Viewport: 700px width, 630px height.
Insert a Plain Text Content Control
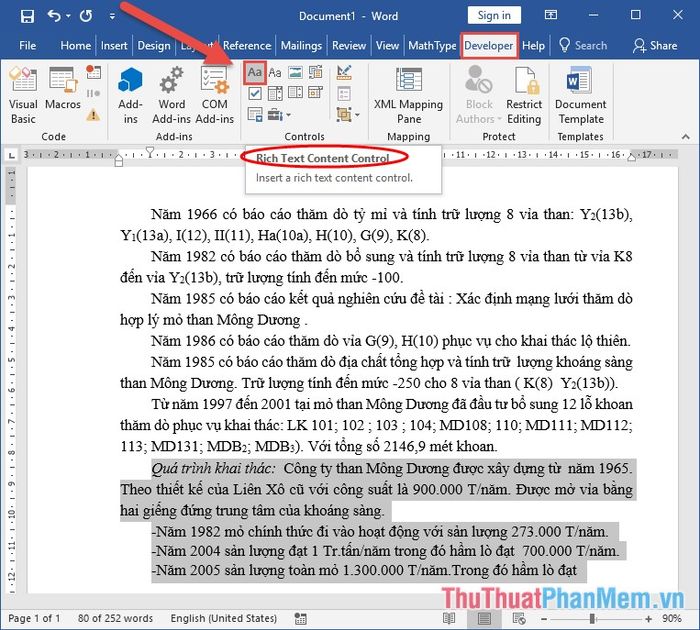275,73
